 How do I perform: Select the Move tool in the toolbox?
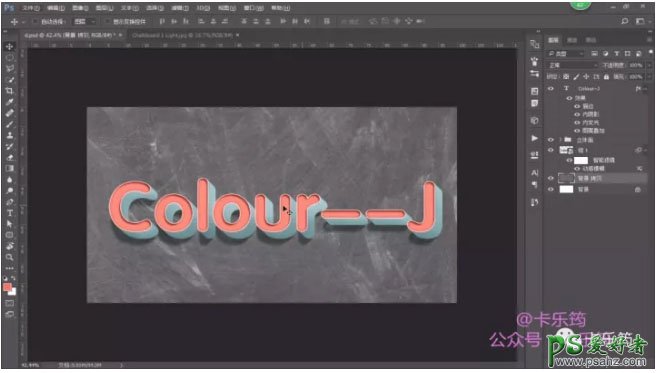[x=9, y=47]
